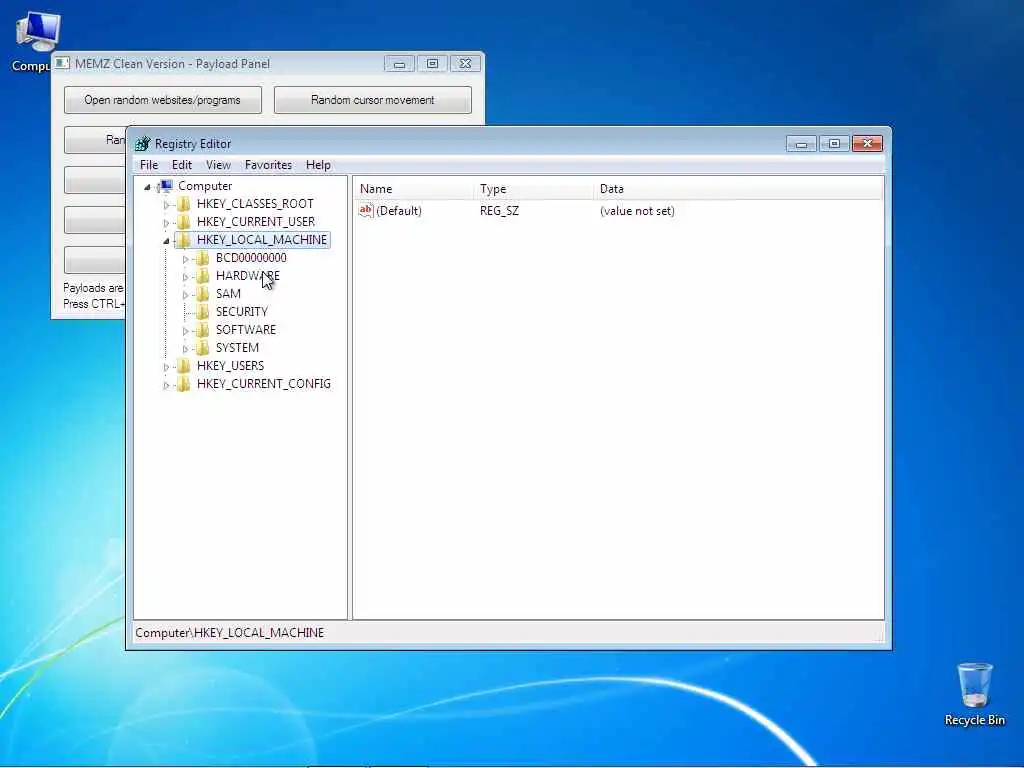1024x768 pixels.
Task: Click the HKEY_CLASSES_ROOT folder icon
Action: point(184,204)
